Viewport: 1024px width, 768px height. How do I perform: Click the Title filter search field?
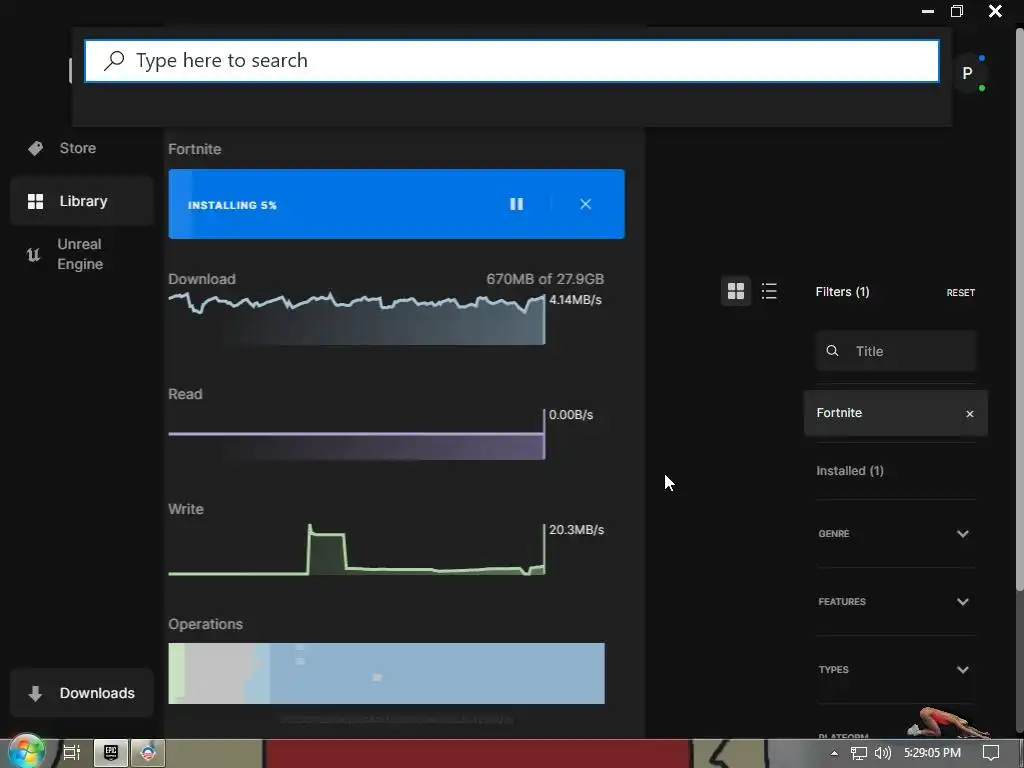coord(895,351)
